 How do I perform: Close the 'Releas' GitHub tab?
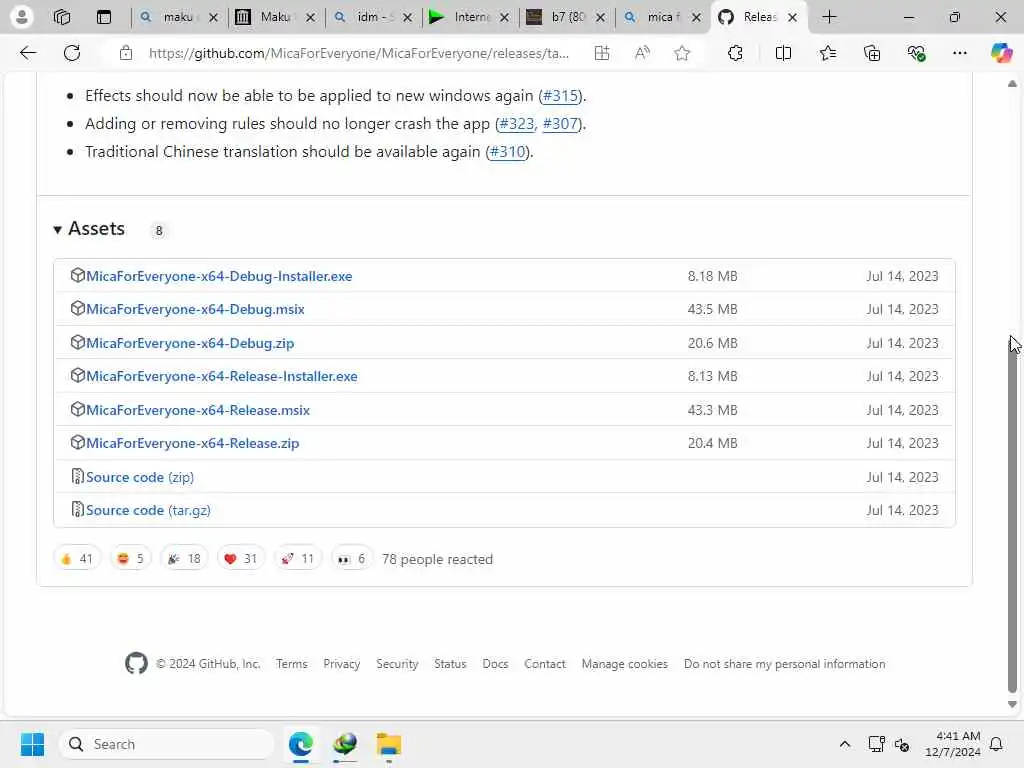[x=792, y=18]
